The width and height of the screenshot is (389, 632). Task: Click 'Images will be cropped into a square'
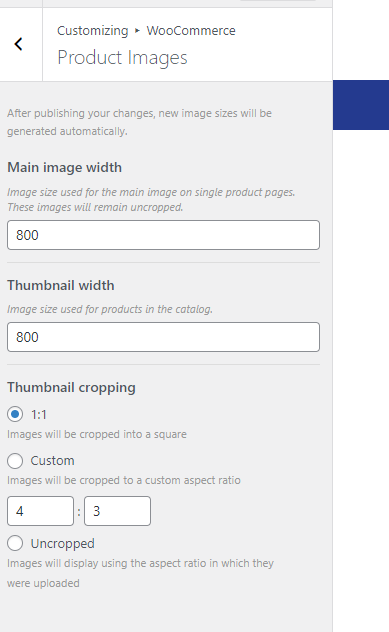pyautogui.click(x=97, y=434)
